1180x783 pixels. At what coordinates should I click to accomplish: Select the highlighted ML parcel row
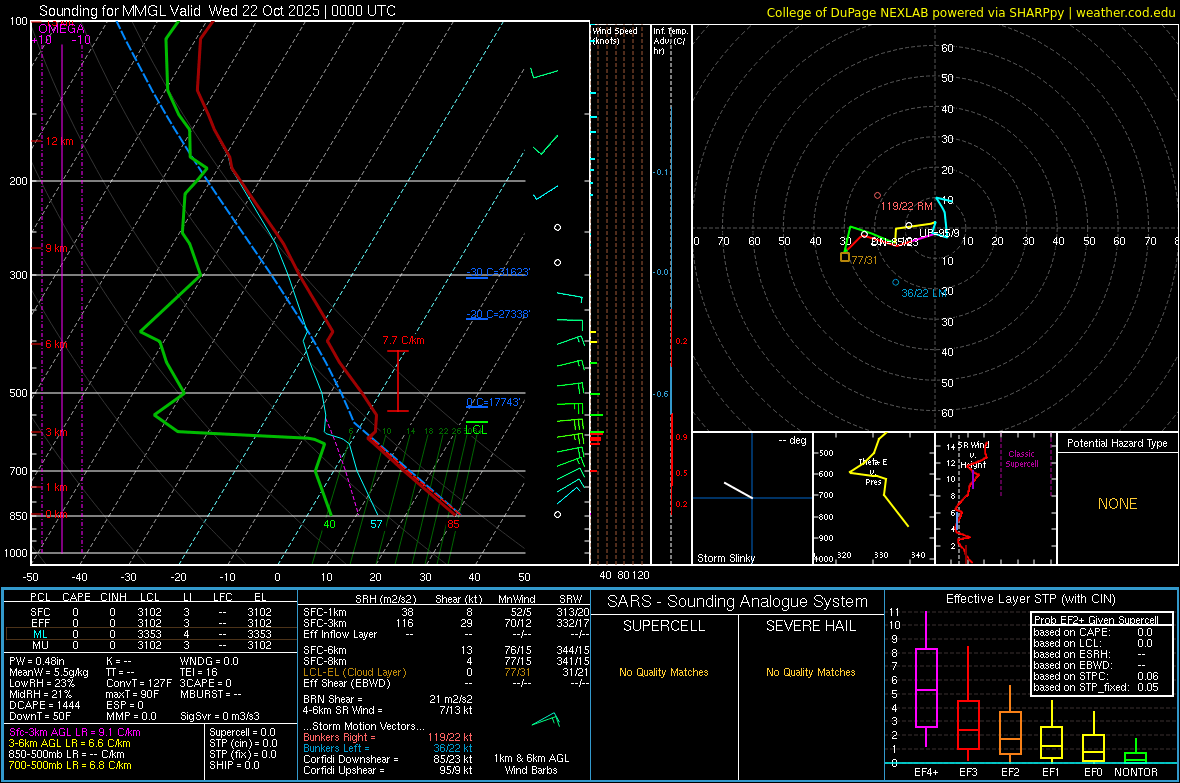point(149,634)
